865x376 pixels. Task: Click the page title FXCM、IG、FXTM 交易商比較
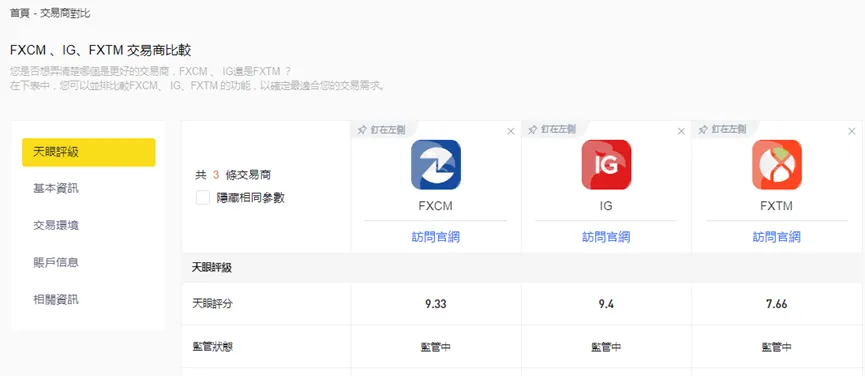pos(100,51)
